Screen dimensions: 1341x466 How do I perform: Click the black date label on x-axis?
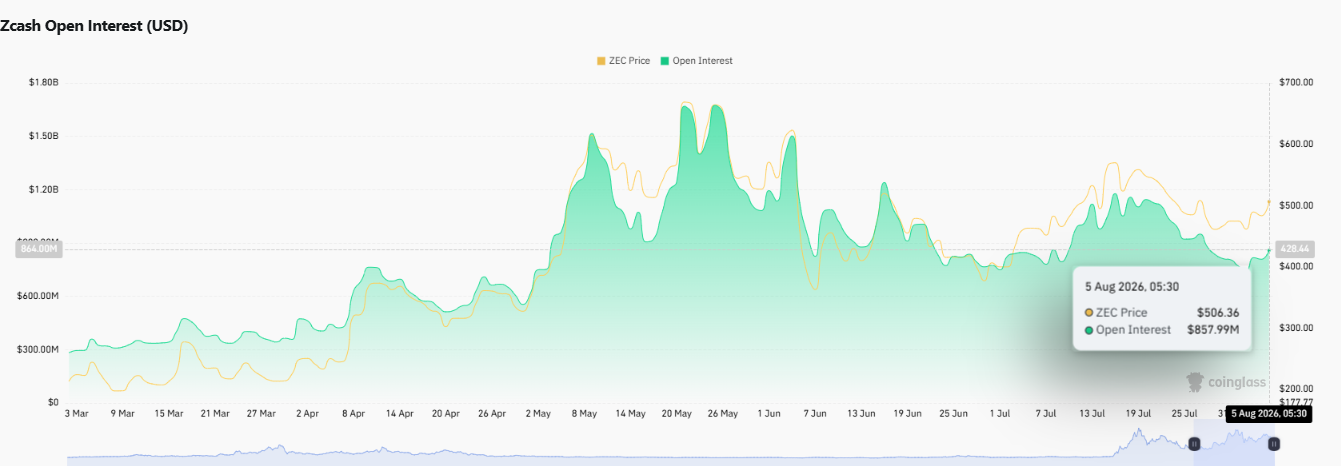1267,413
